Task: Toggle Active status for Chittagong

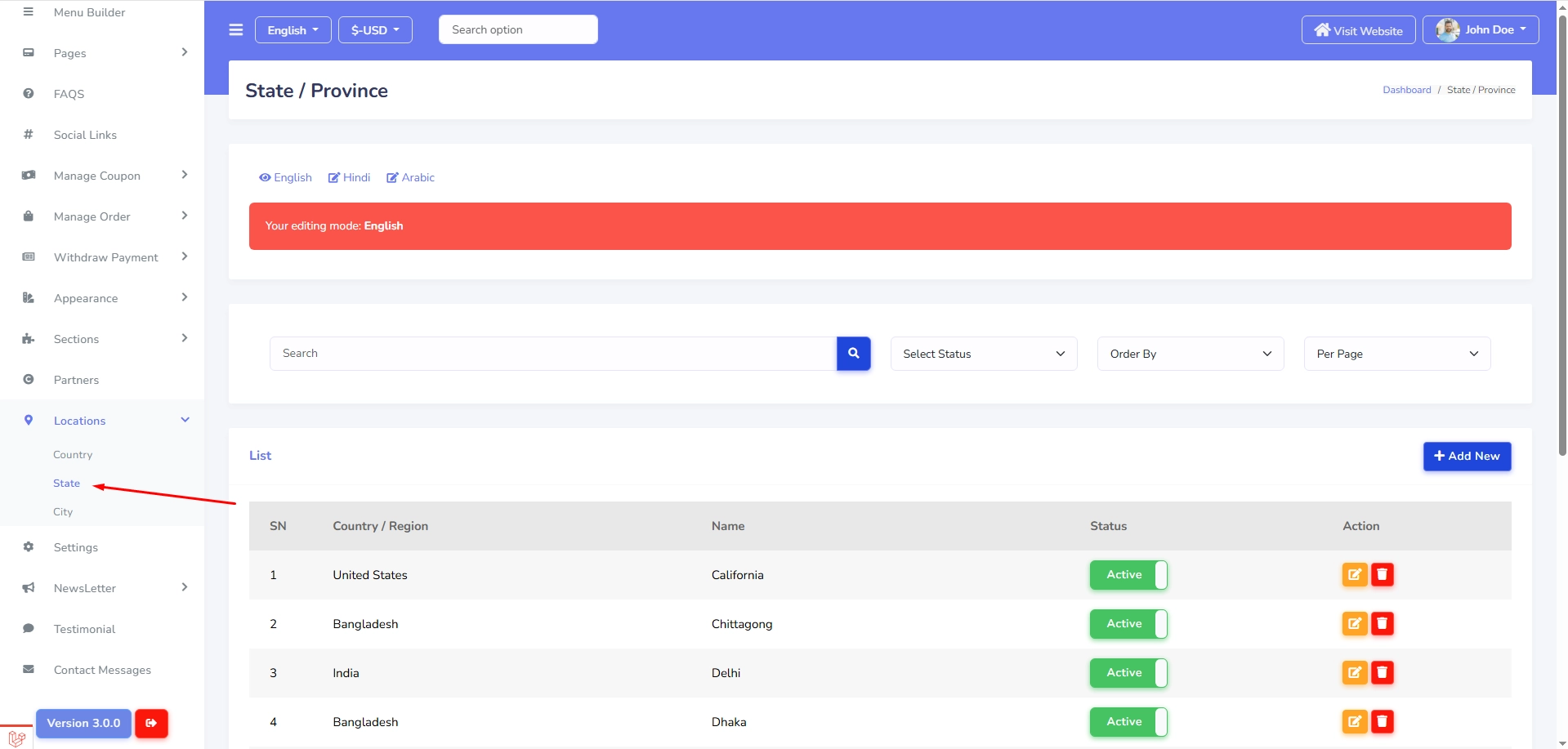Action: 1128,624
